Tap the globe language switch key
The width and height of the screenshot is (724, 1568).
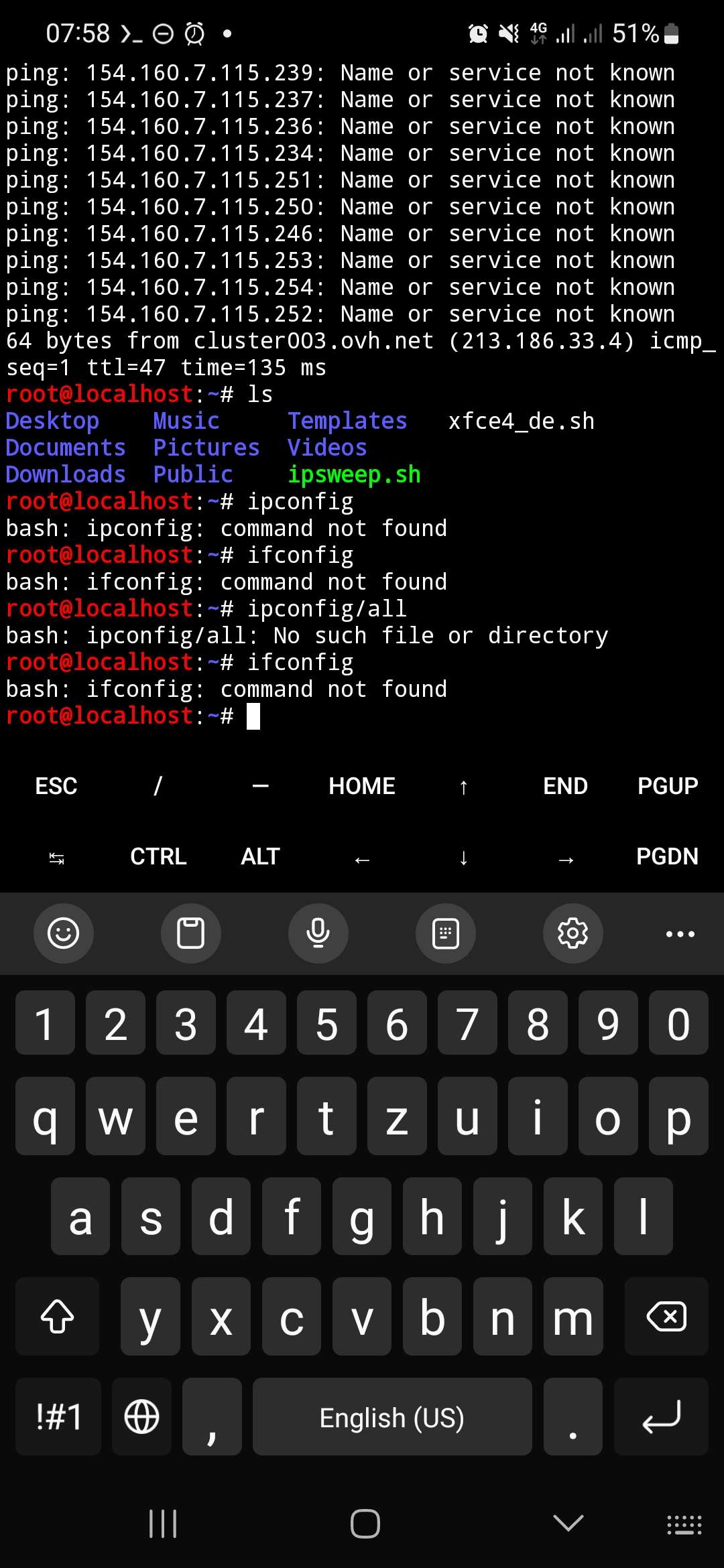coord(142,1417)
